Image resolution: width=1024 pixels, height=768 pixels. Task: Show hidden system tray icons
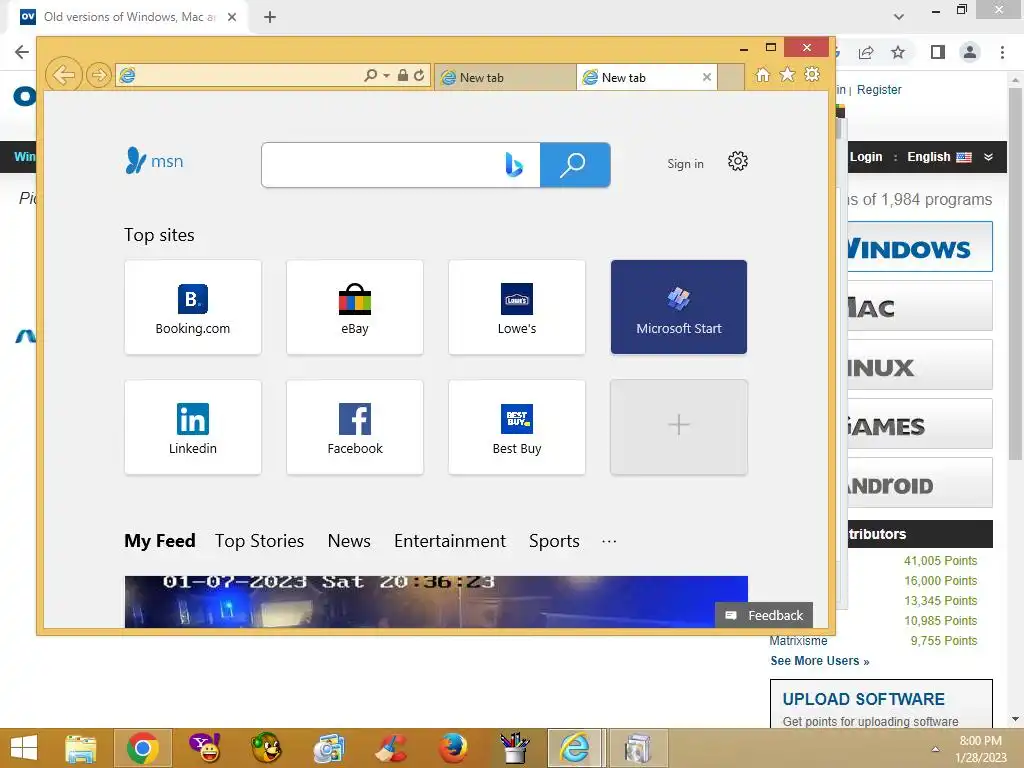coord(935,750)
